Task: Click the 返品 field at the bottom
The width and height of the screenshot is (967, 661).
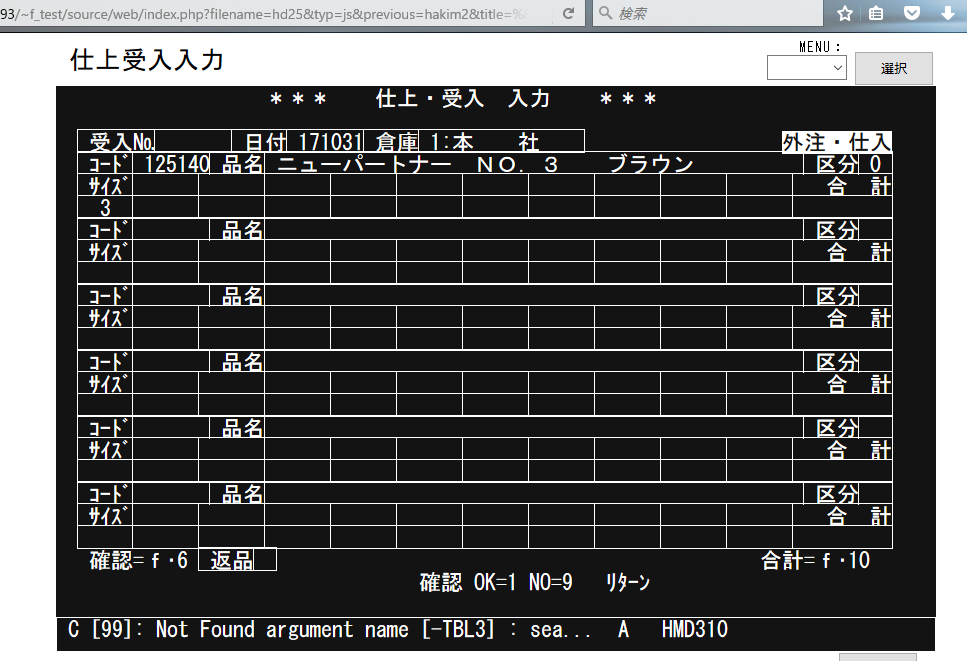Action: (237, 561)
